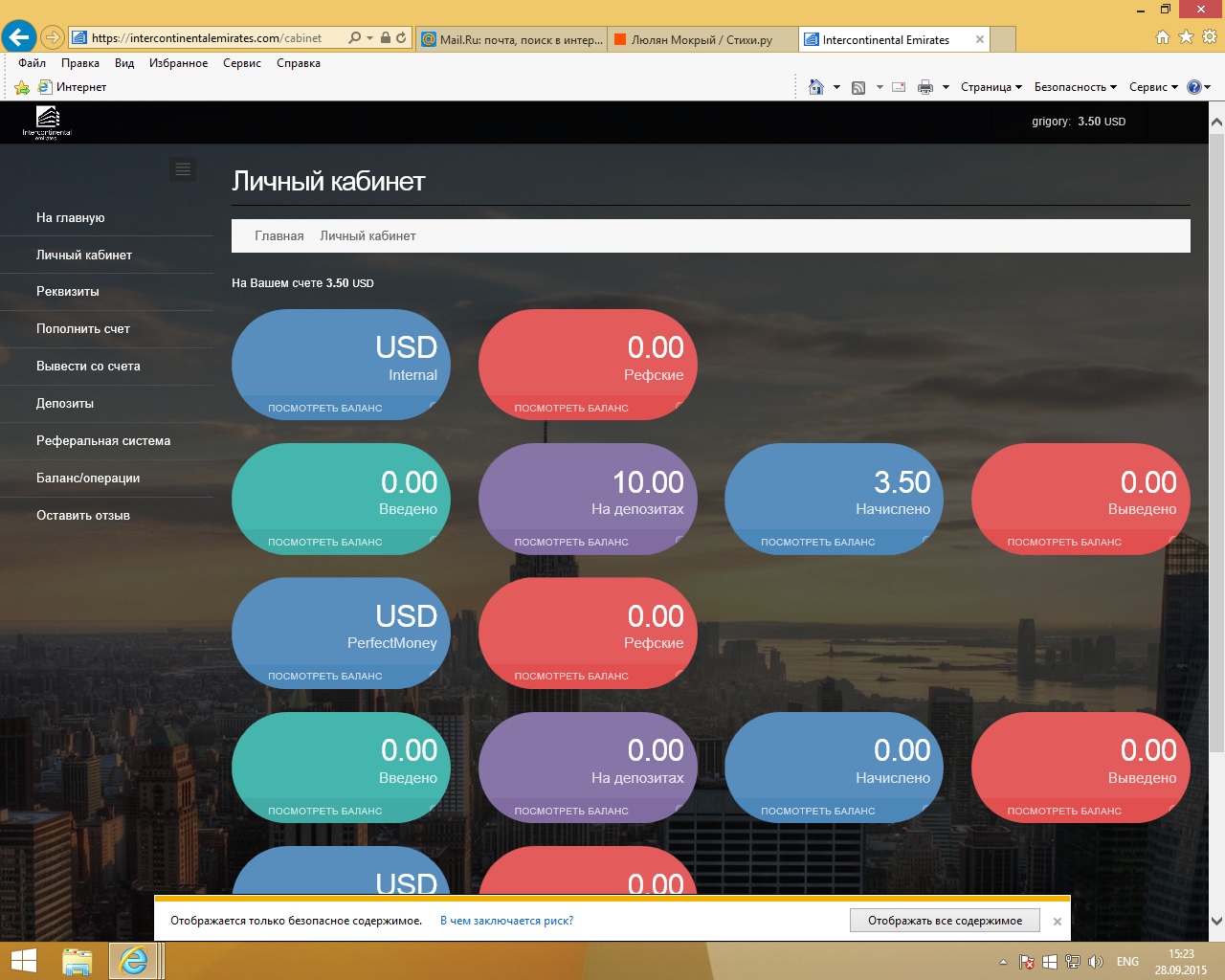The height and width of the screenshot is (980, 1225).
Task: Open Реферальная система in the sidebar
Action: [x=103, y=440]
